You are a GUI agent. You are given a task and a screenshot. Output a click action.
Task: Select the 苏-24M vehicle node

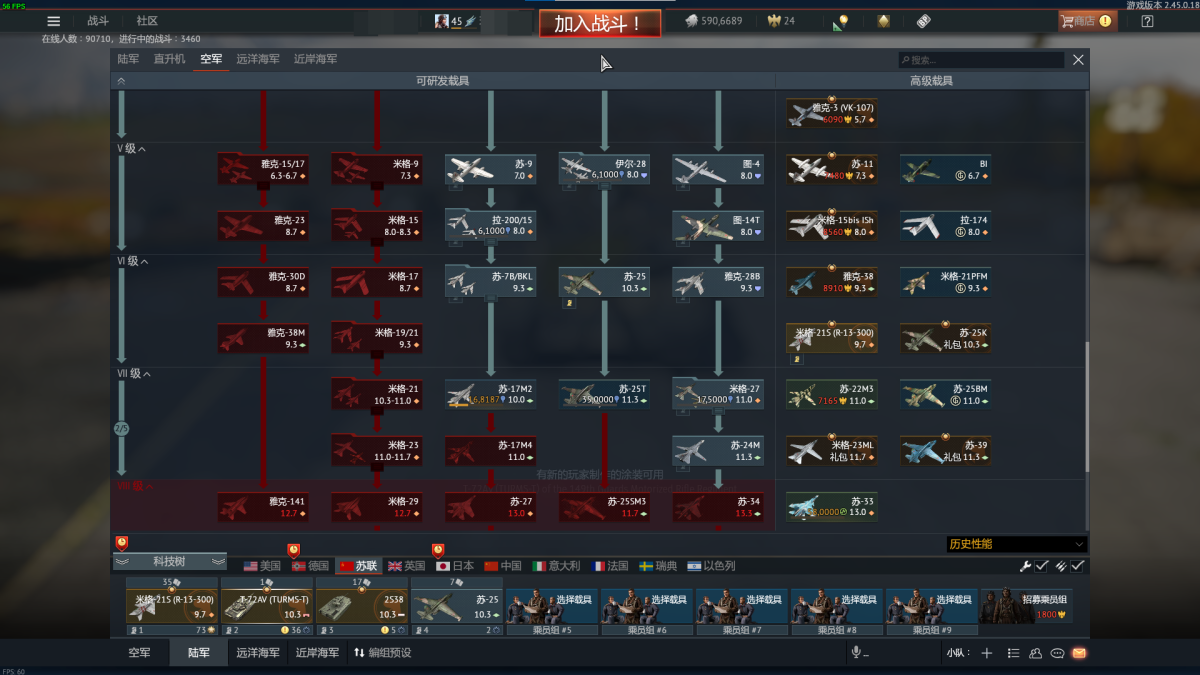(x=718, y=451)
